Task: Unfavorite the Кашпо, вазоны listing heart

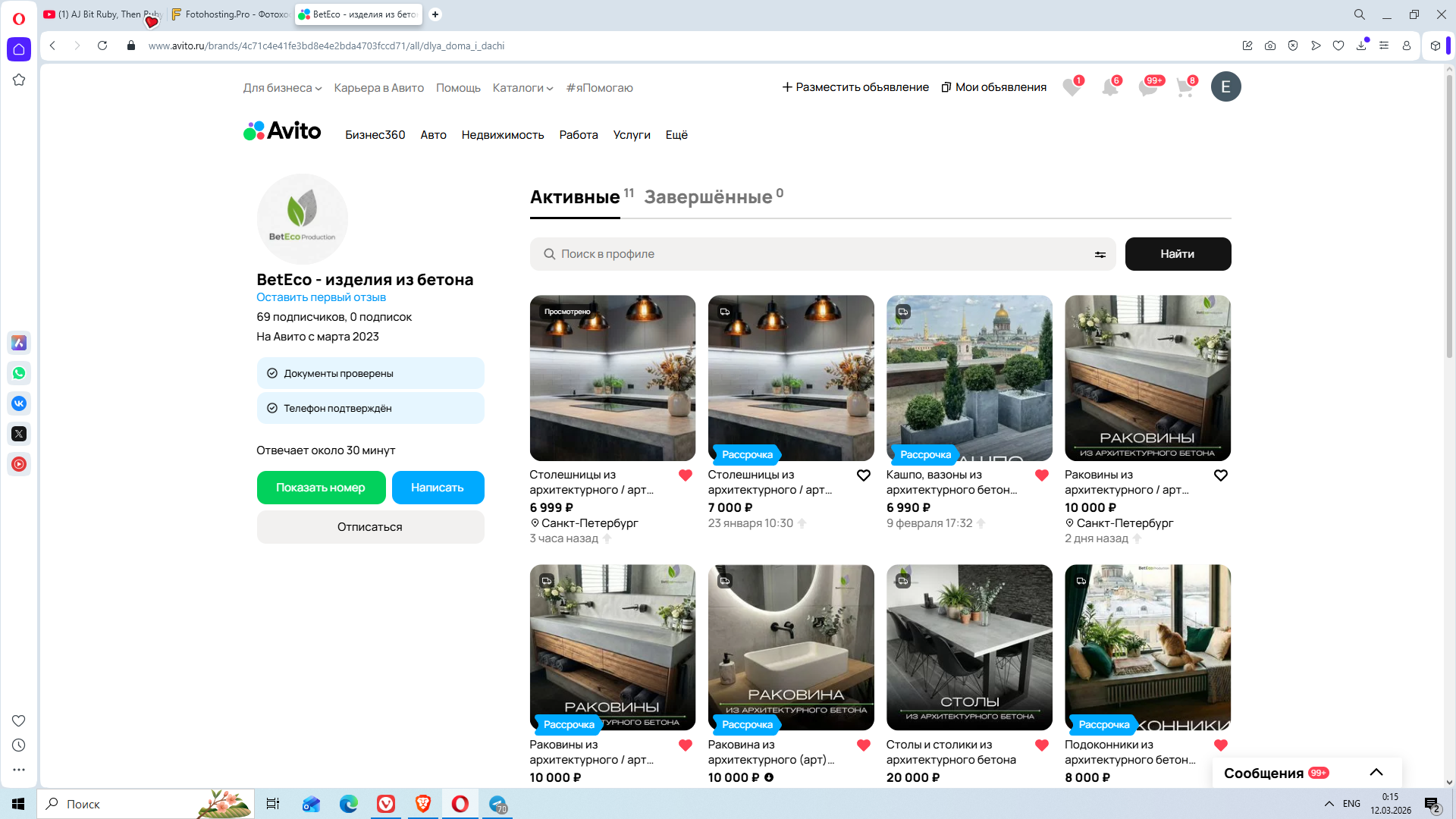Action: 1042,475
